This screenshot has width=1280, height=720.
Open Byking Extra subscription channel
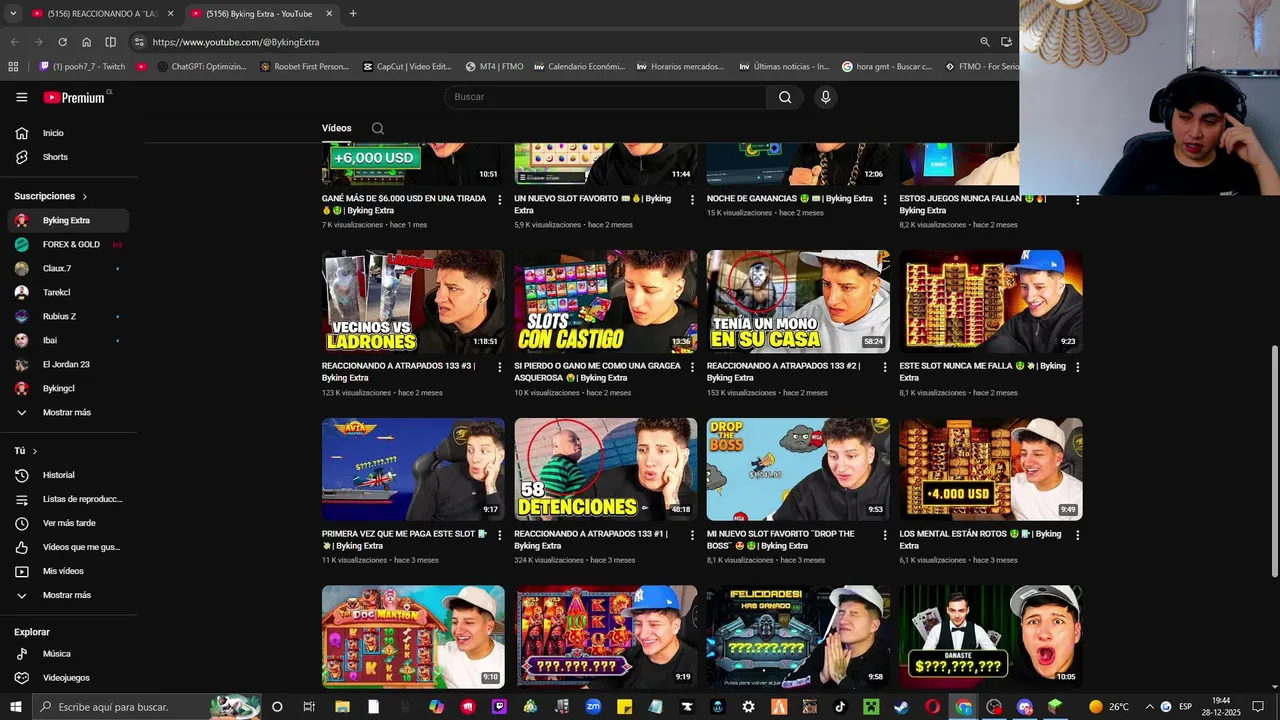pos(68,220)
